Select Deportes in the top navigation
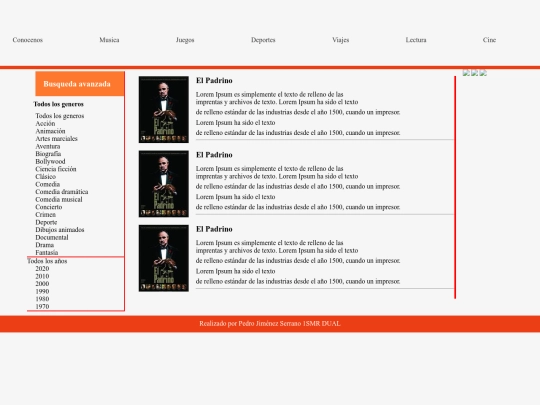Viewport: 540px width, 405px height. point(263,40)
